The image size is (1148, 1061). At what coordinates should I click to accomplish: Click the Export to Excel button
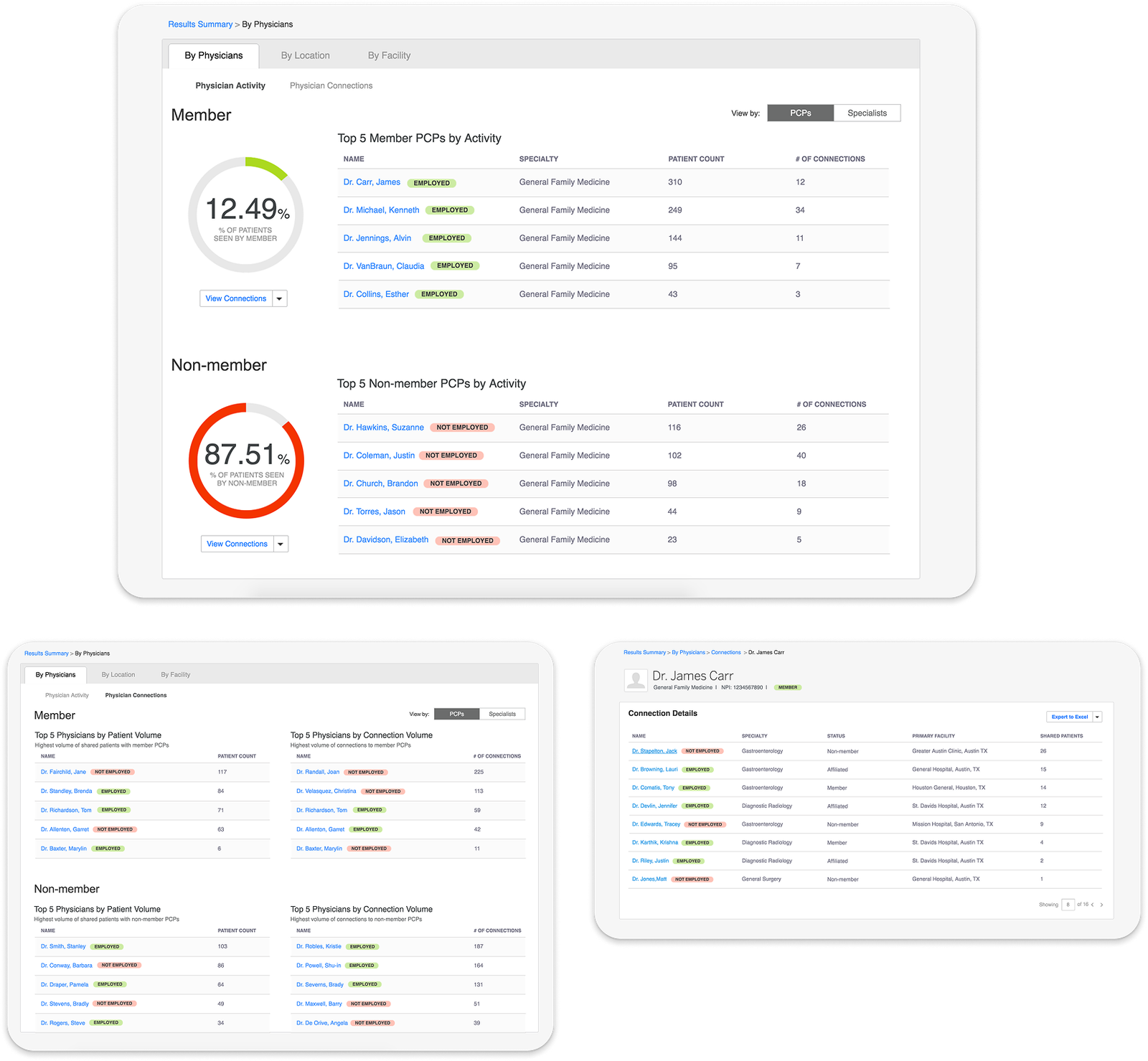1069,717
